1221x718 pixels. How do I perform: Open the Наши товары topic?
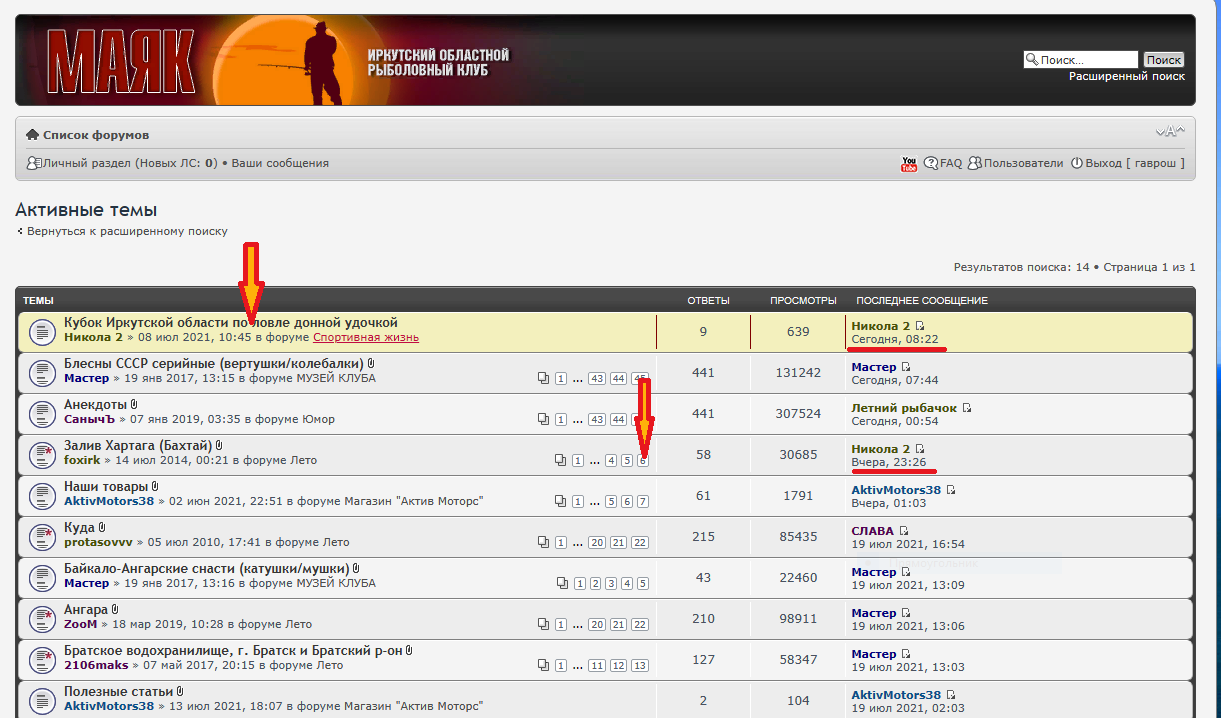click(106, 486)
